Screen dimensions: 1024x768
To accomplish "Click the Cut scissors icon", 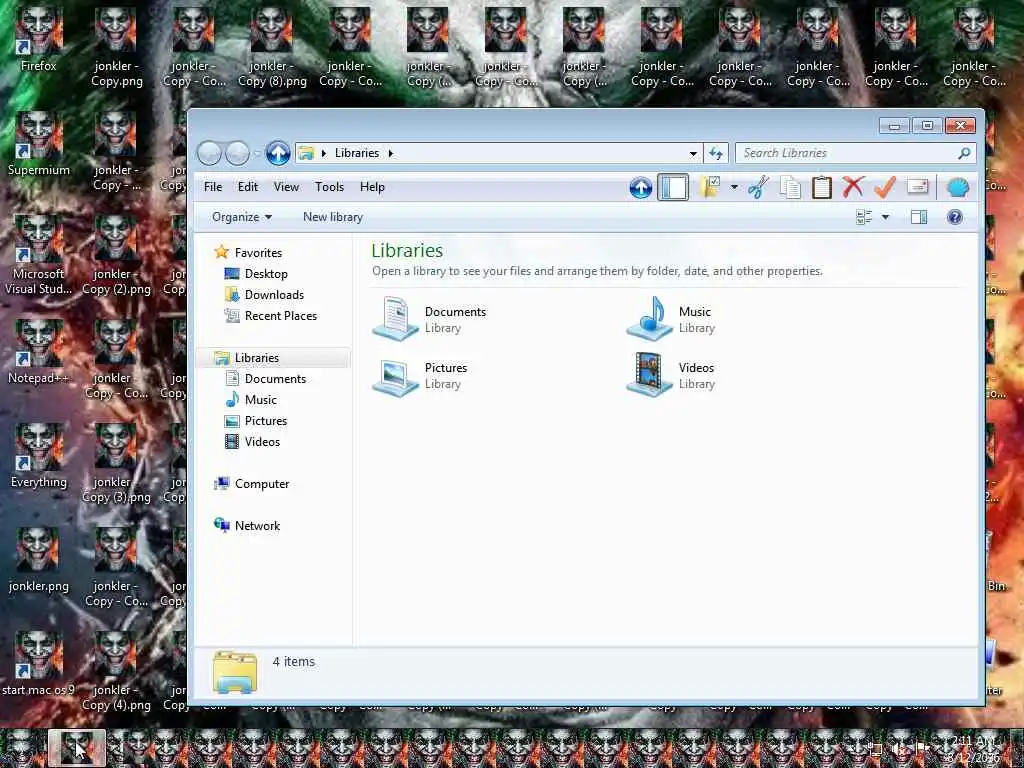I will pyautogui.click(x=758, y=187).
